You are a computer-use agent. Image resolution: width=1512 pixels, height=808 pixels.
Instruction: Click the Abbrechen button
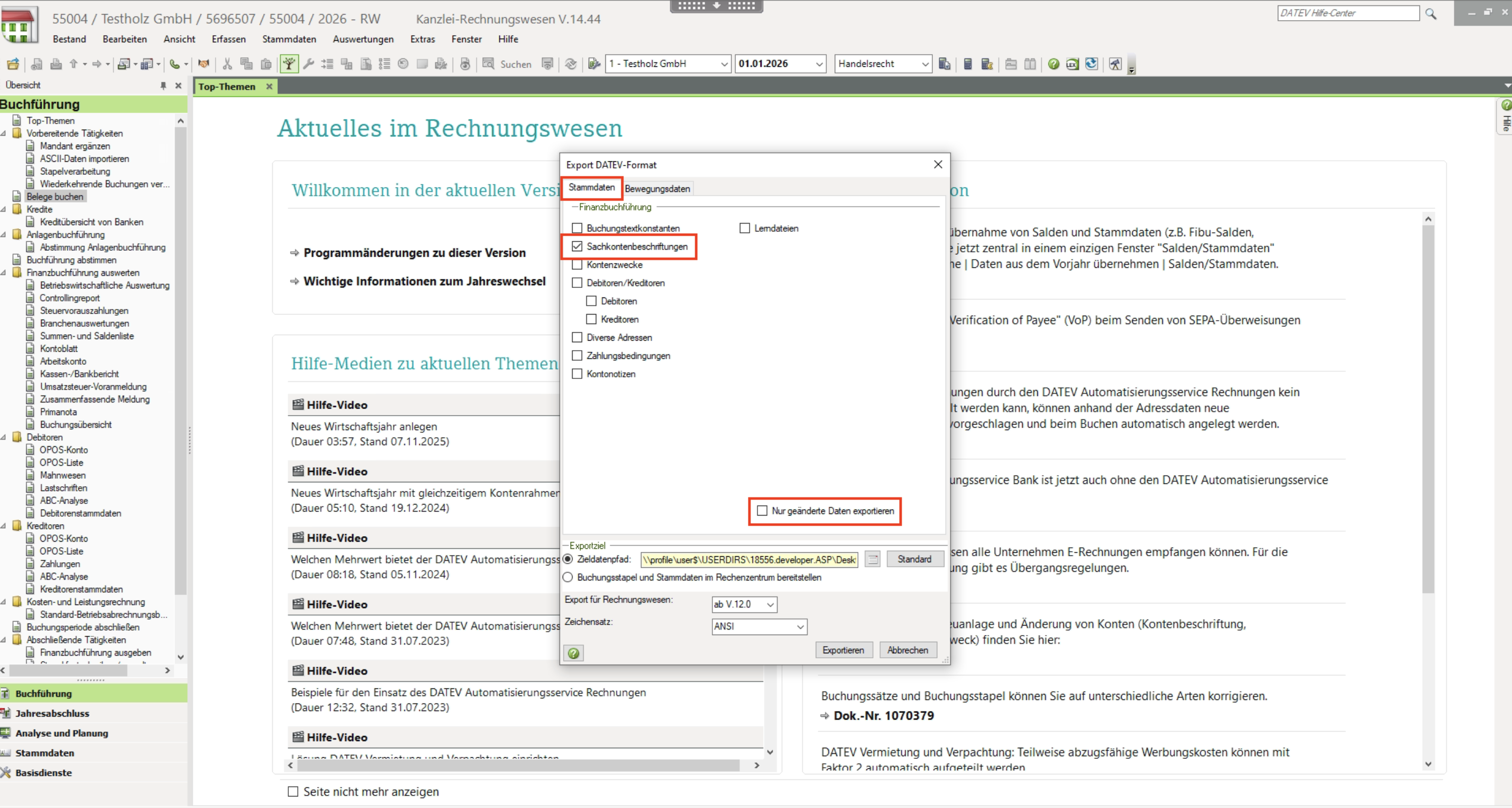[x=907, y=650]
